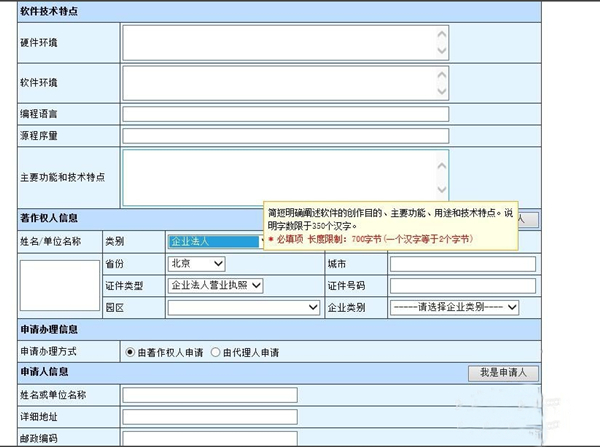
Task: Click scroll-down arrow in 软件环境 text box
Action: 442,93
